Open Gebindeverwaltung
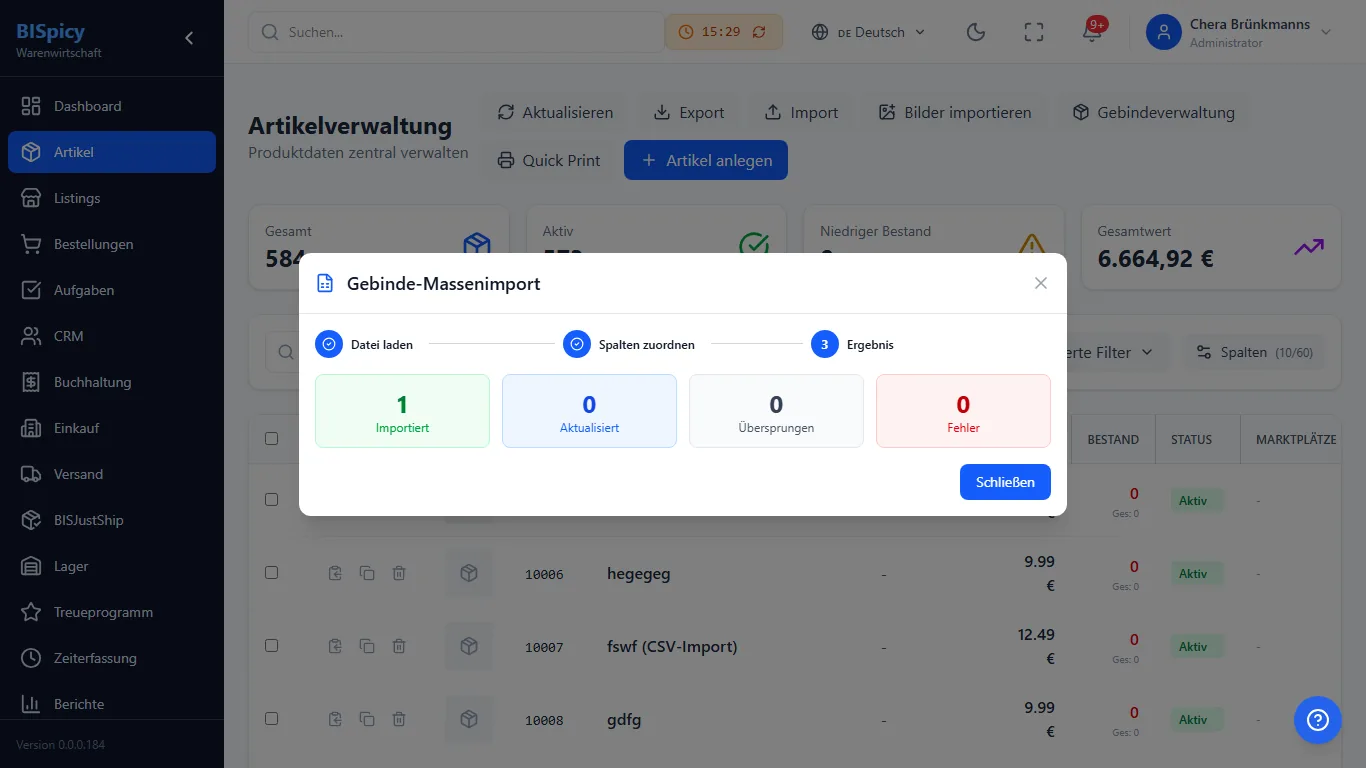This screenshot has height=768, width=1366. pos(1153,112)
